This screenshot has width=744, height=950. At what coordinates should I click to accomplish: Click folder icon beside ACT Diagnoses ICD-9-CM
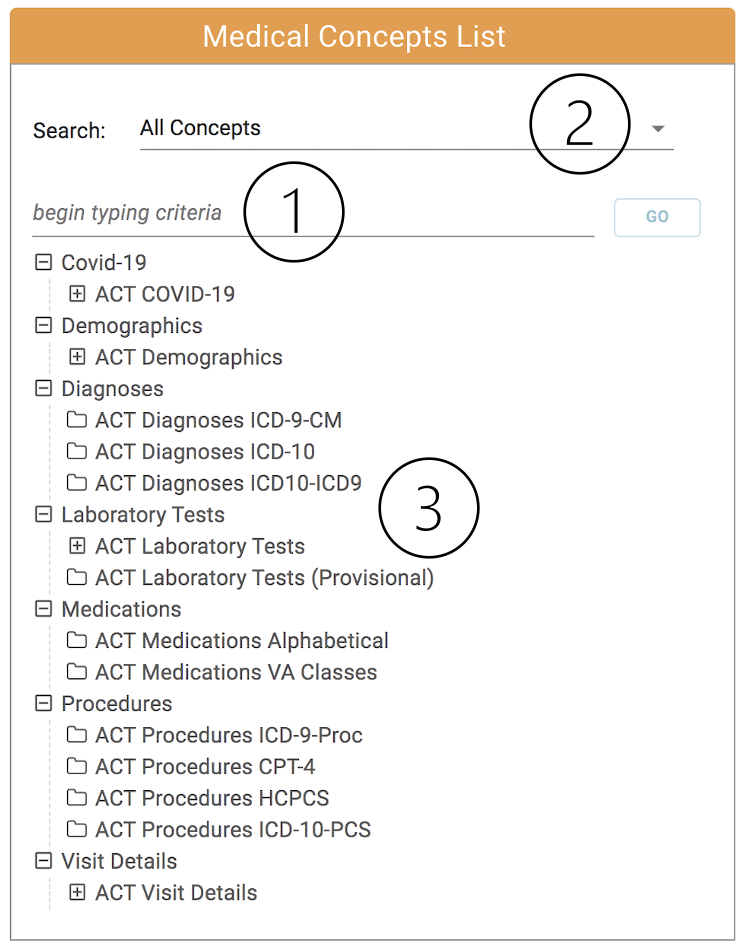[77, 420]
